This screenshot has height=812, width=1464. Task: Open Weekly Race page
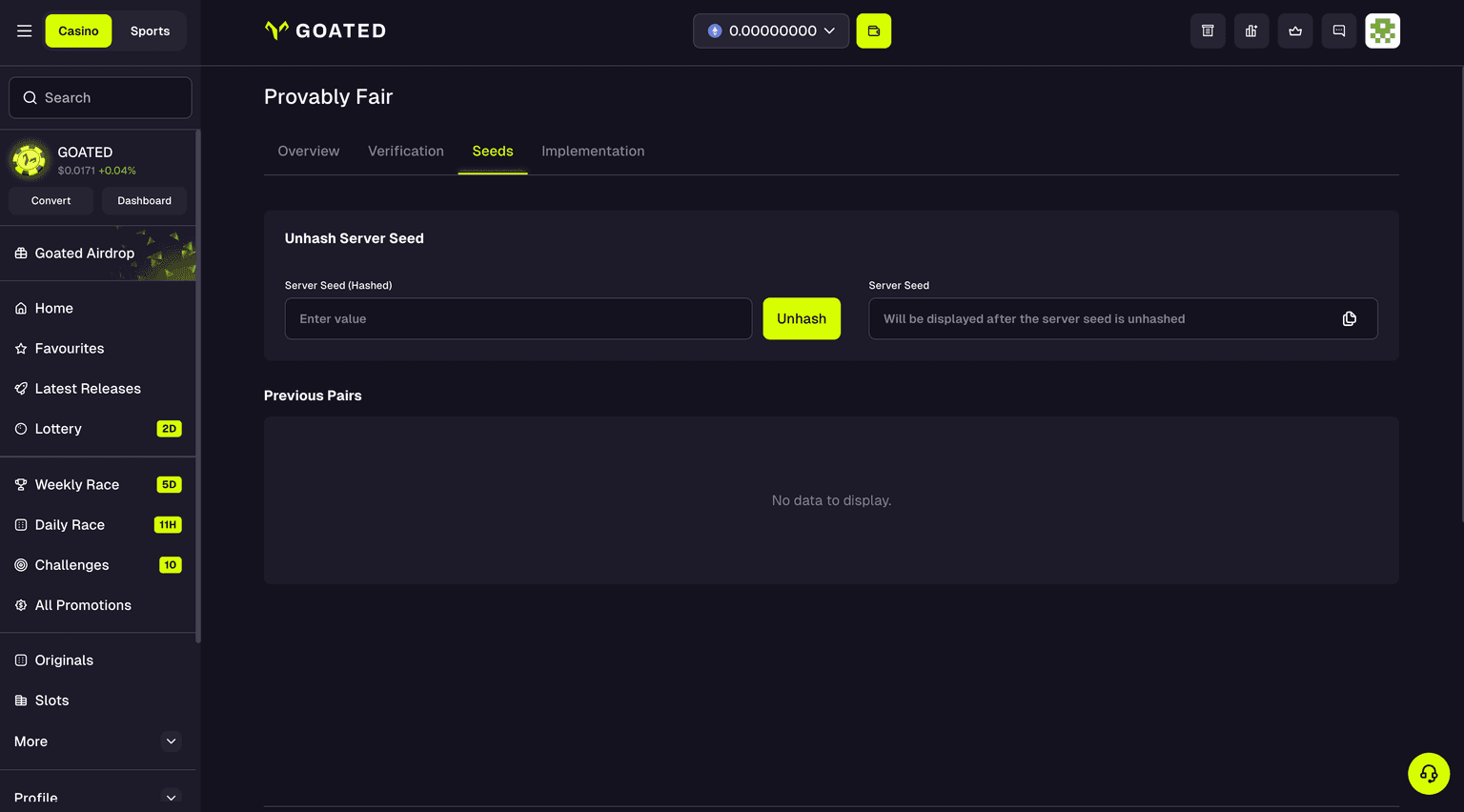coord(98,484)
